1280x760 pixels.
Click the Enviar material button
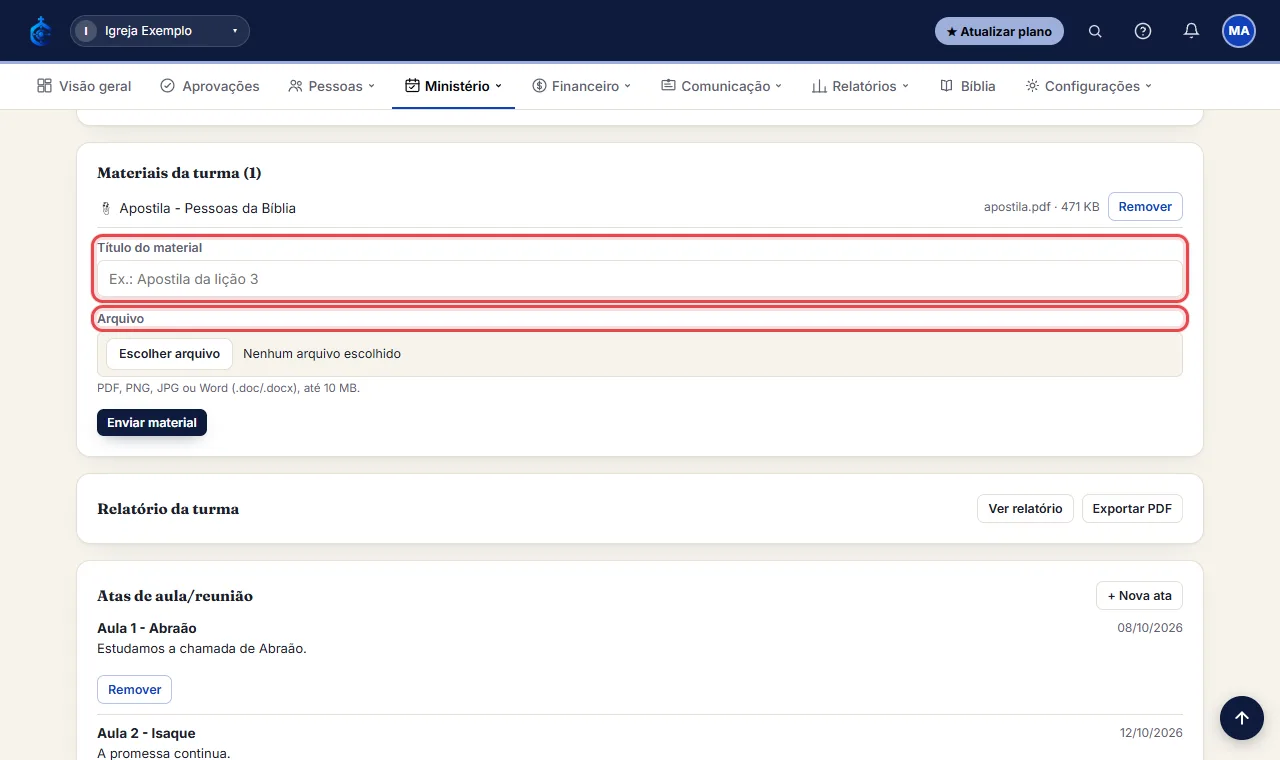(x=152, y=423)
